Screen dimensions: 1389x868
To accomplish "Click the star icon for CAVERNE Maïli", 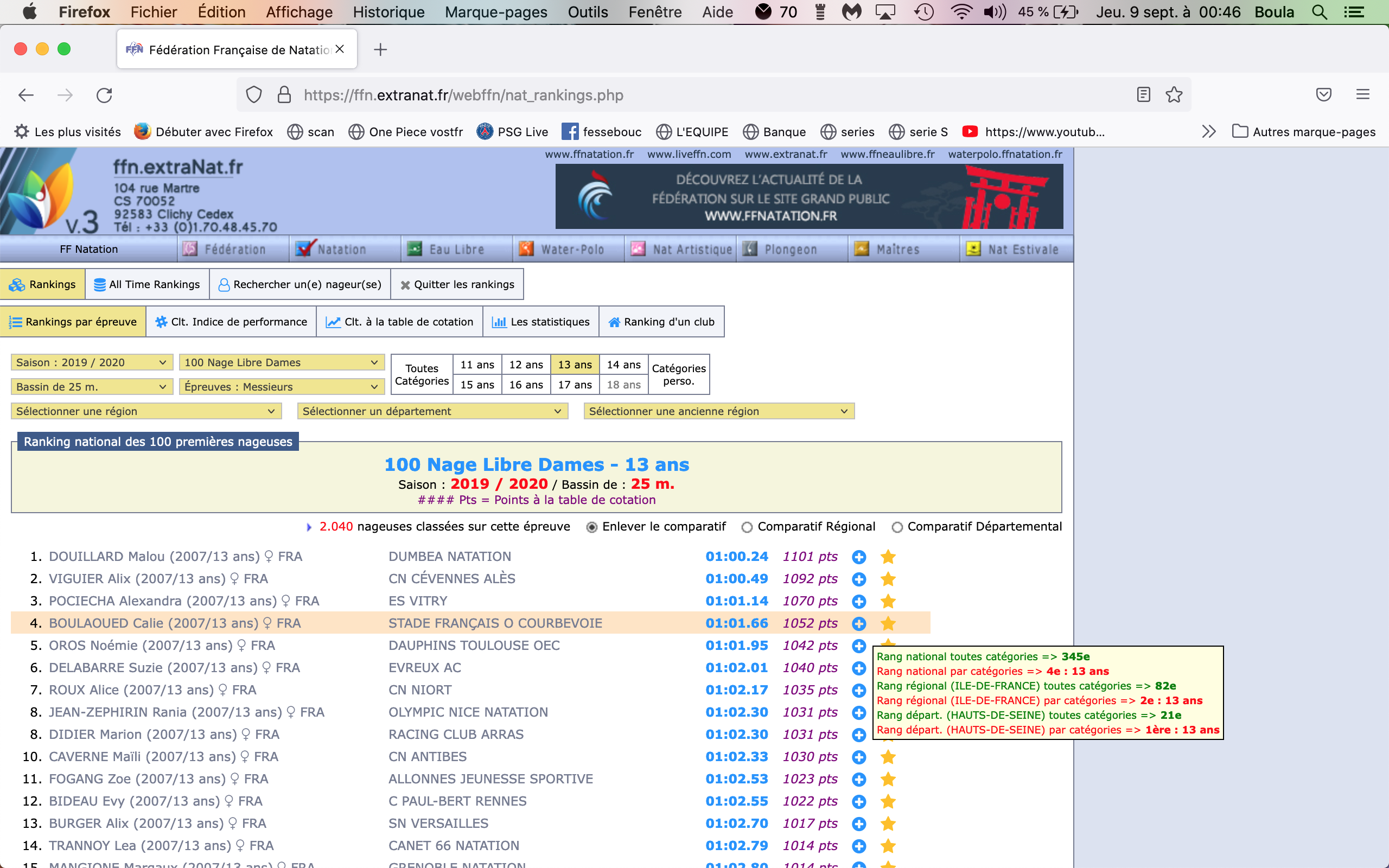I will [x=888, y=757].
